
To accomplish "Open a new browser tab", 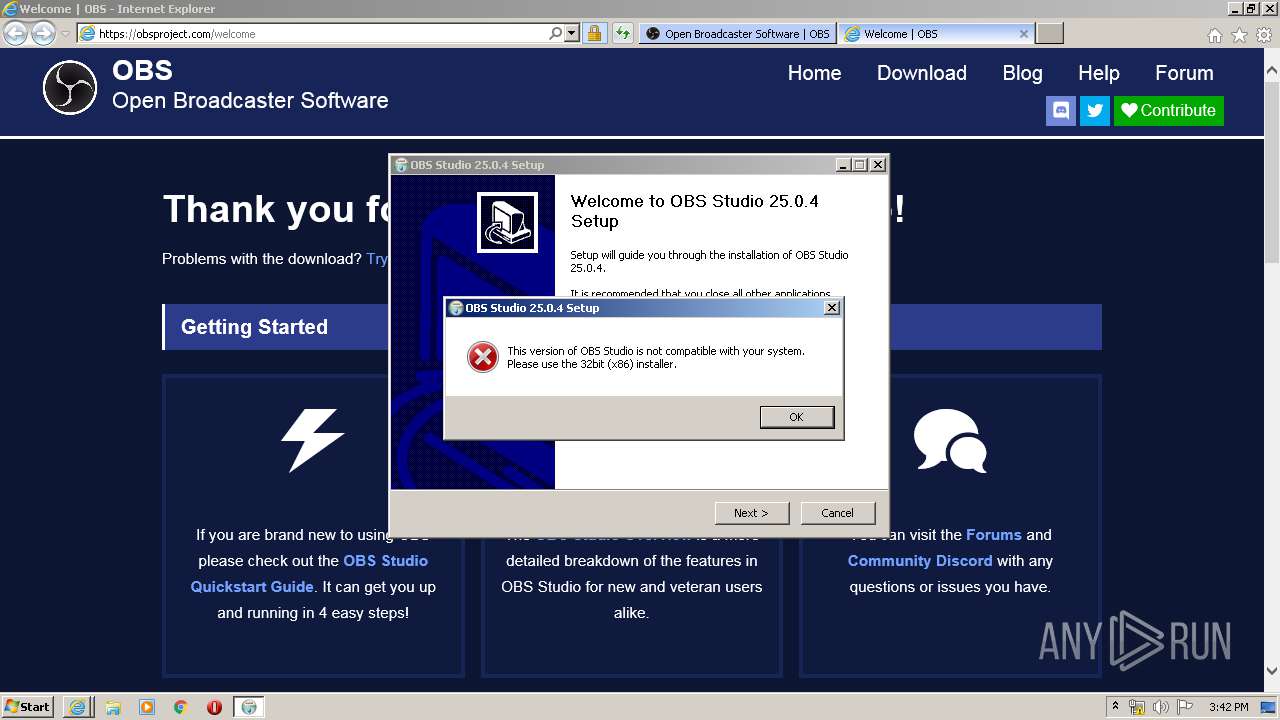I will pyautogui.click(x=1049, y=33).
